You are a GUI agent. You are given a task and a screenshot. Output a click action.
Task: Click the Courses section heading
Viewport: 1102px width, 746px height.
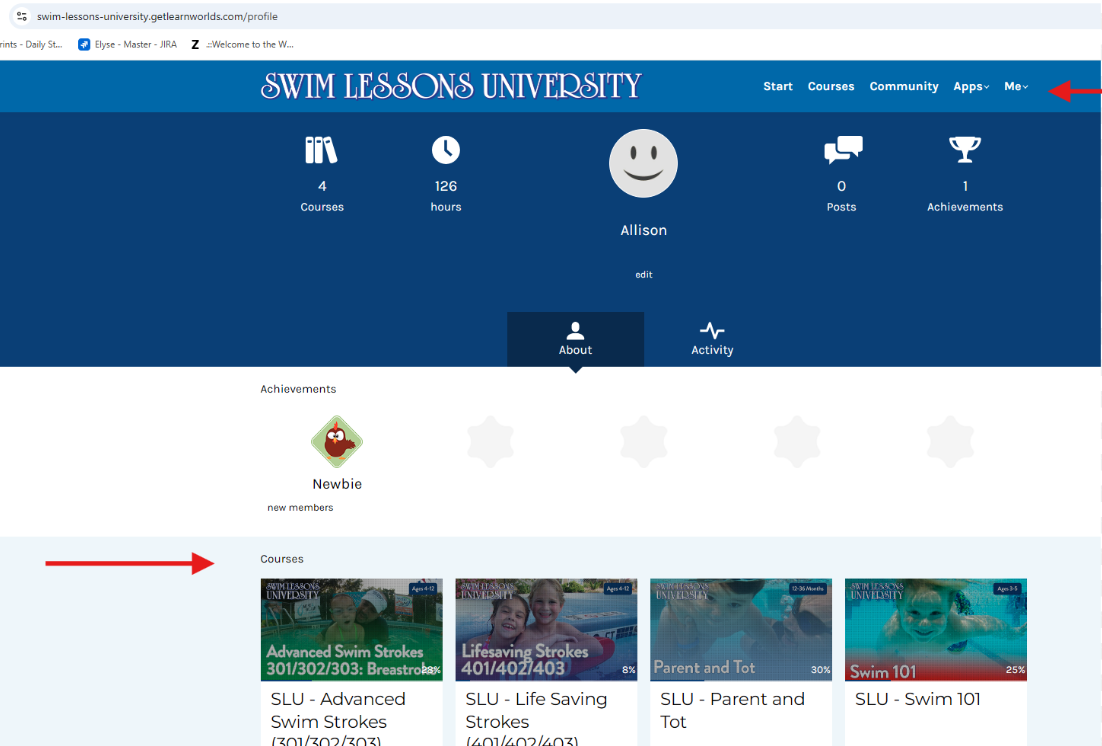coord(282,559)
